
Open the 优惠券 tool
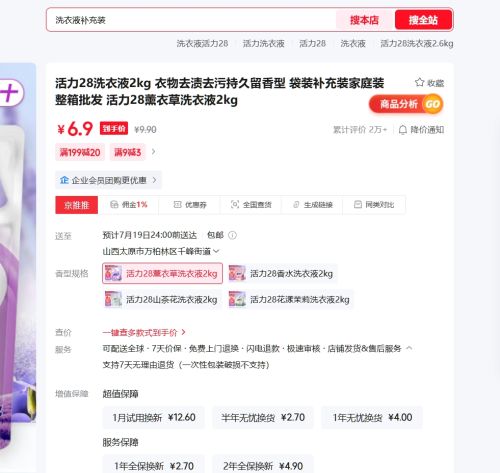[190, 205]
